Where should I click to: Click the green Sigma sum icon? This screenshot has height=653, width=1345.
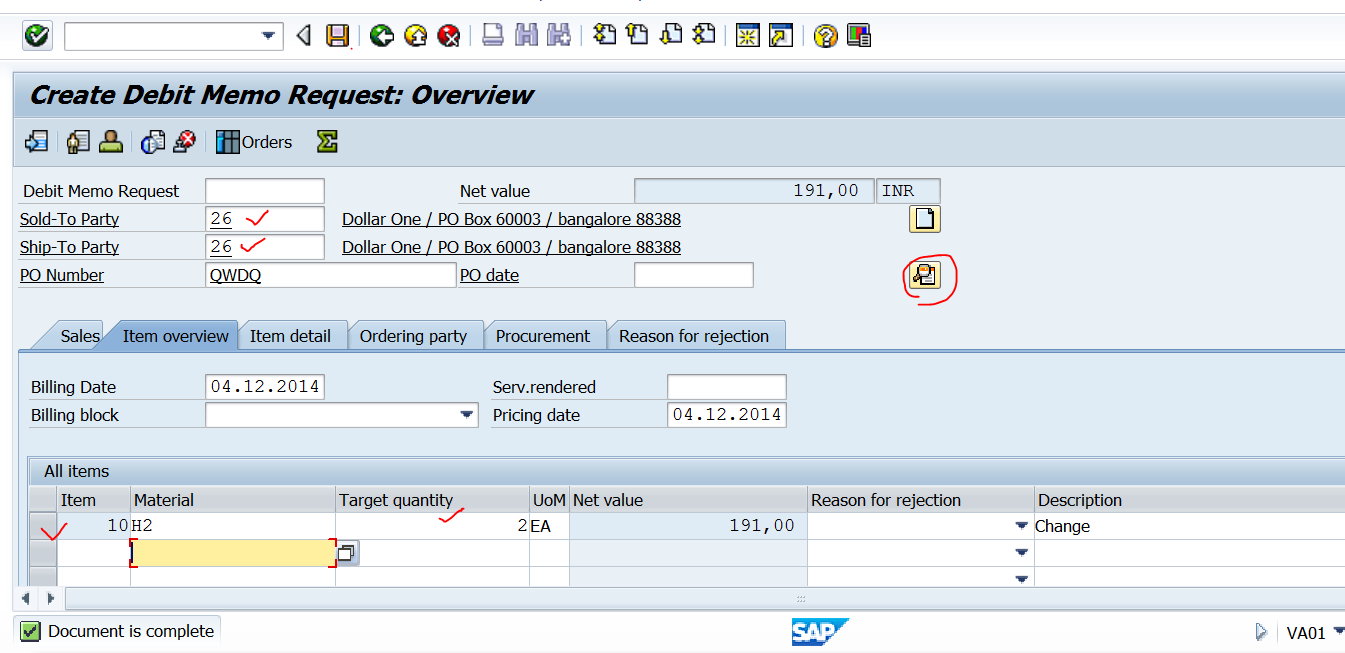coord(326,142)
